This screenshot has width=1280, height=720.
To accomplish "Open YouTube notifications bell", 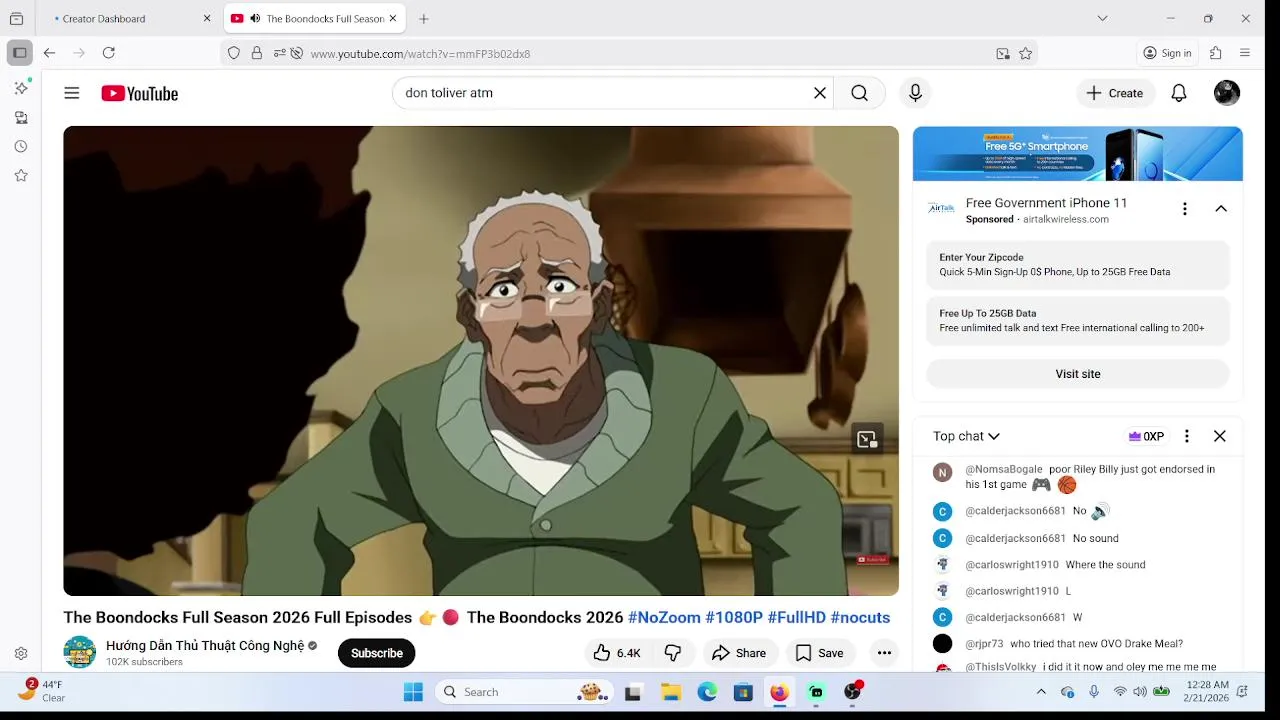I will click(1179, 93).
